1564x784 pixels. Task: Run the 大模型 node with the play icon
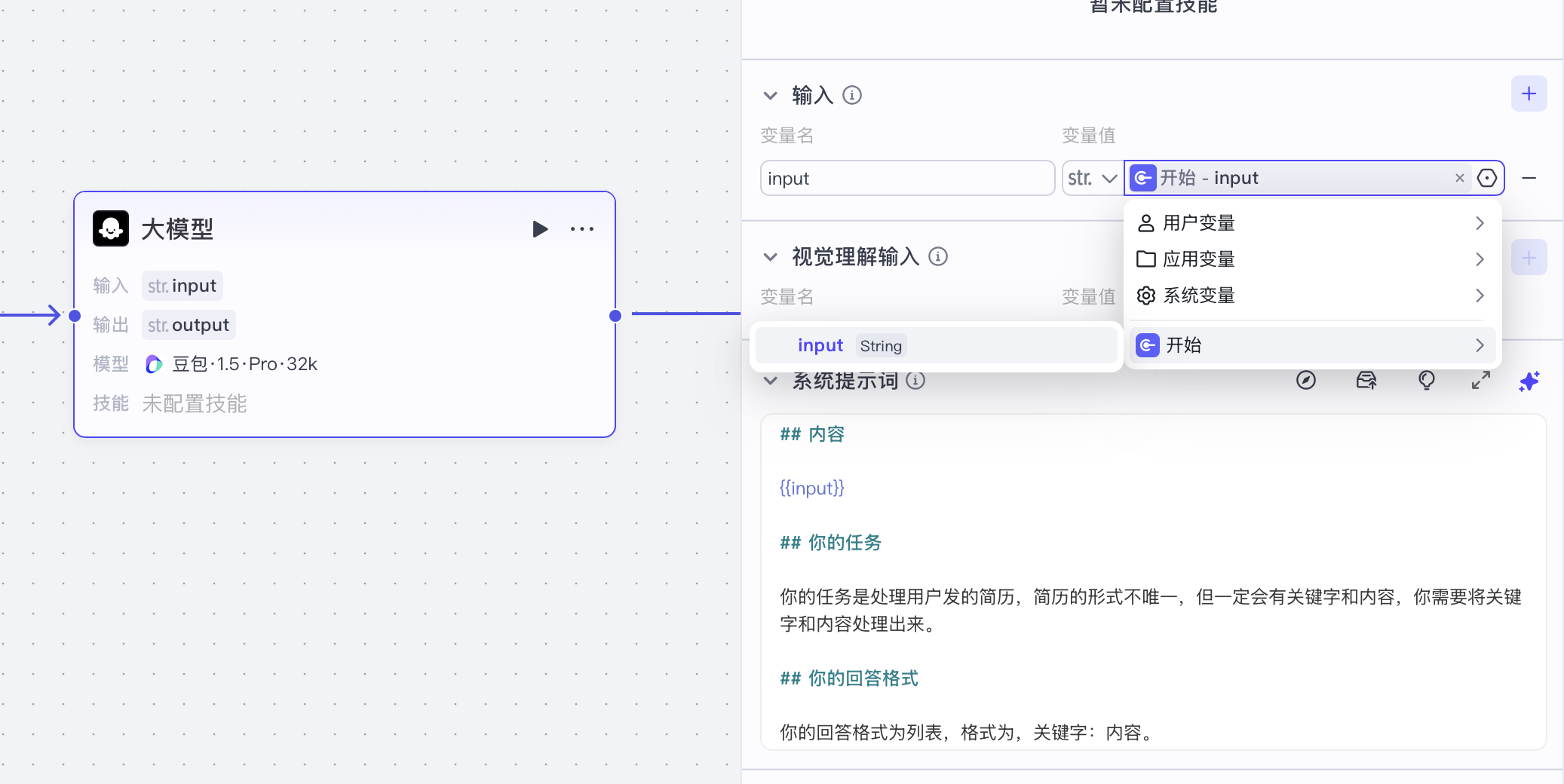[538, 229]
